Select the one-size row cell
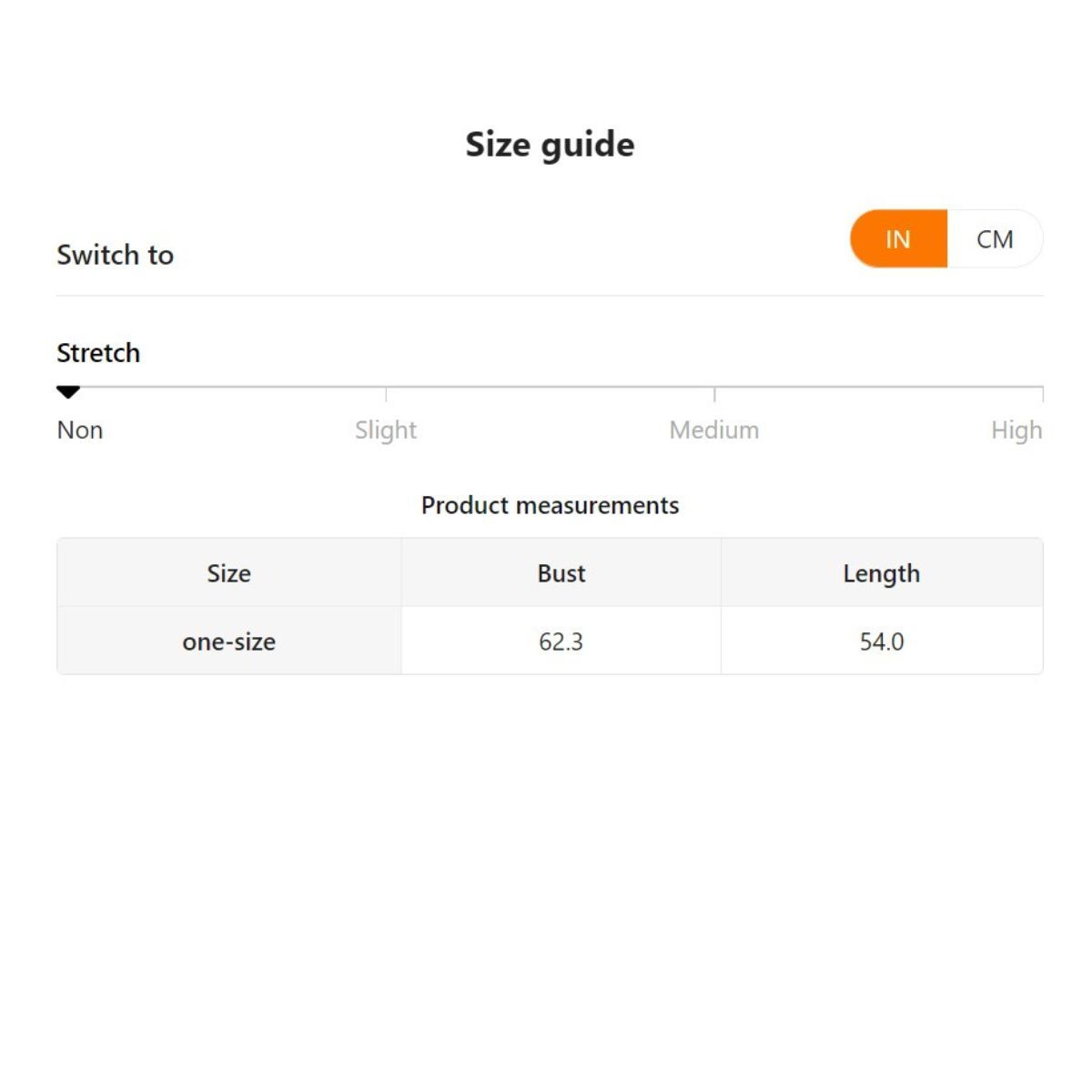This screenshot has height=1092, width=1092. 228,642
